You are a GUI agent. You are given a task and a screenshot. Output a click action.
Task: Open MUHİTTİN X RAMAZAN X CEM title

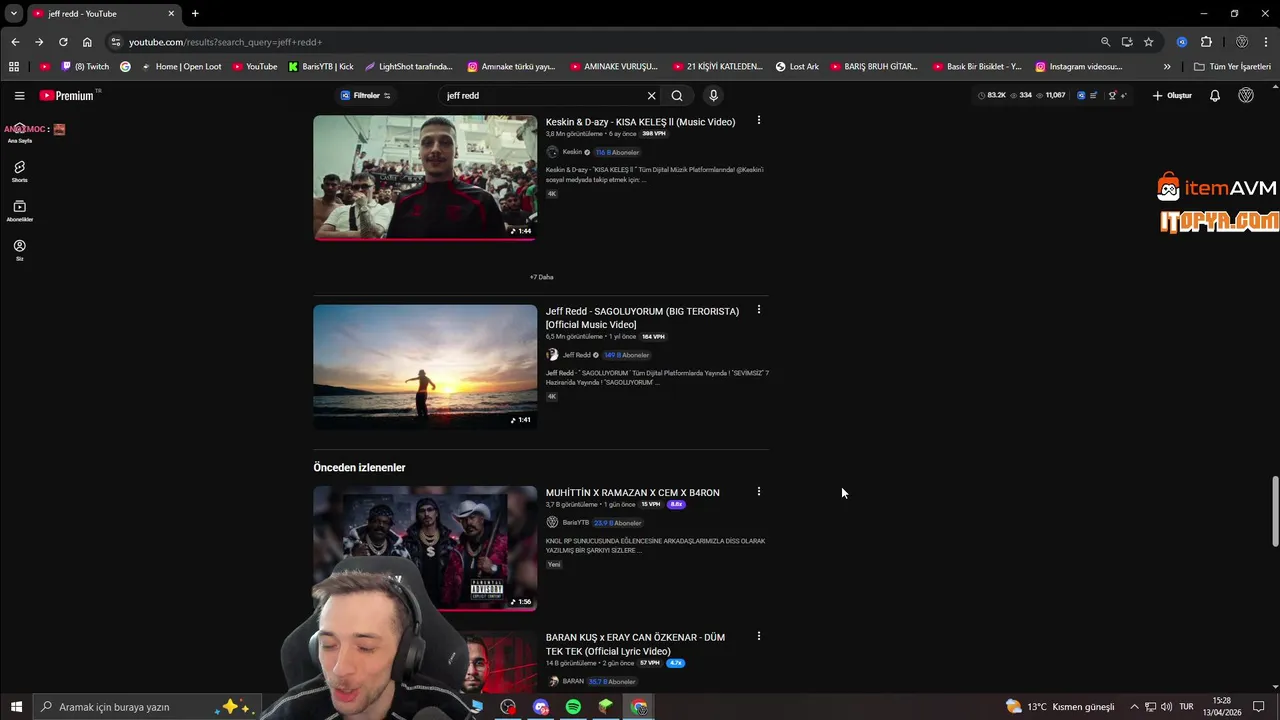pos(632,493)
